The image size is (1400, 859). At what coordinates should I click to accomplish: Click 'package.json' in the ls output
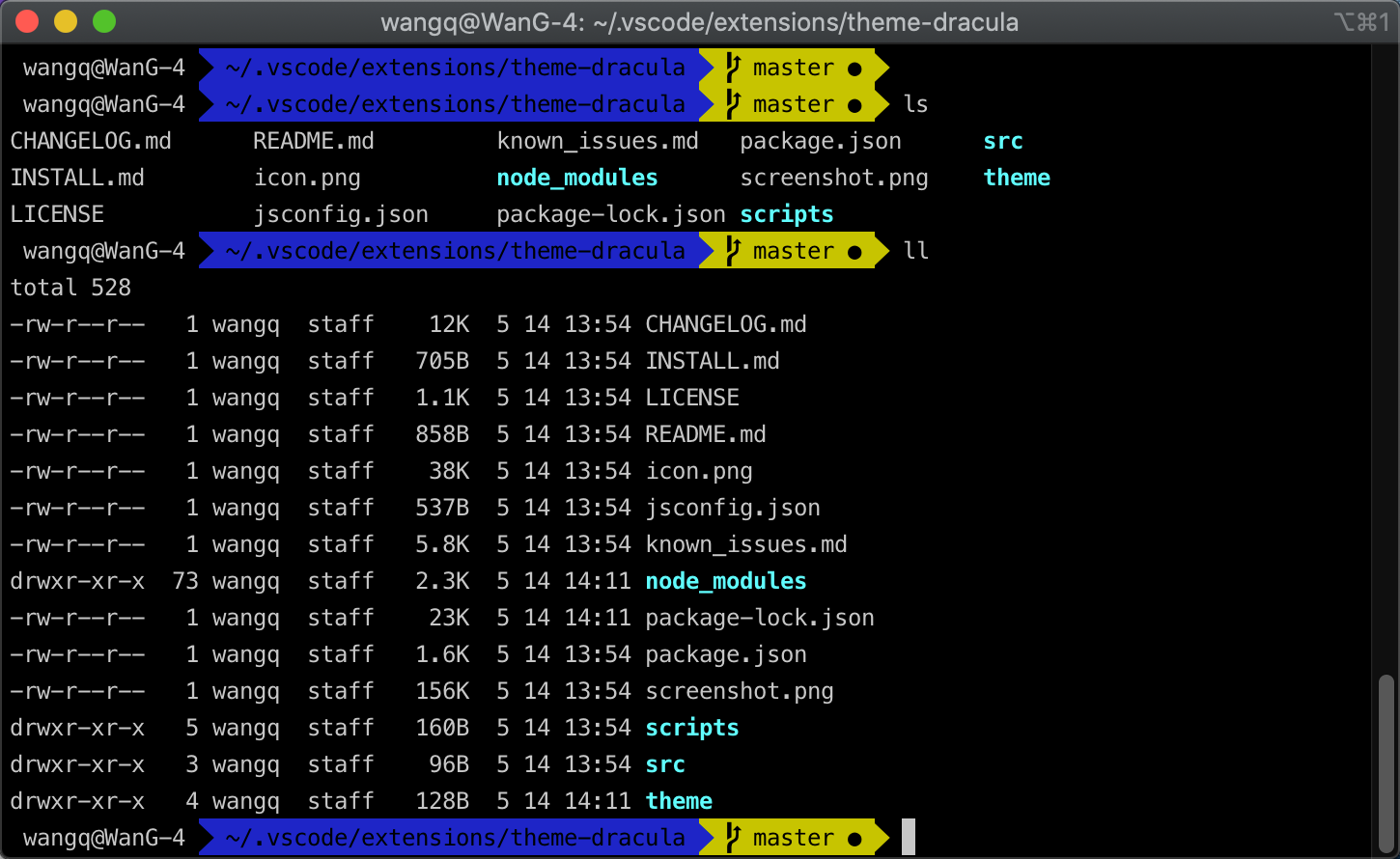821,142
